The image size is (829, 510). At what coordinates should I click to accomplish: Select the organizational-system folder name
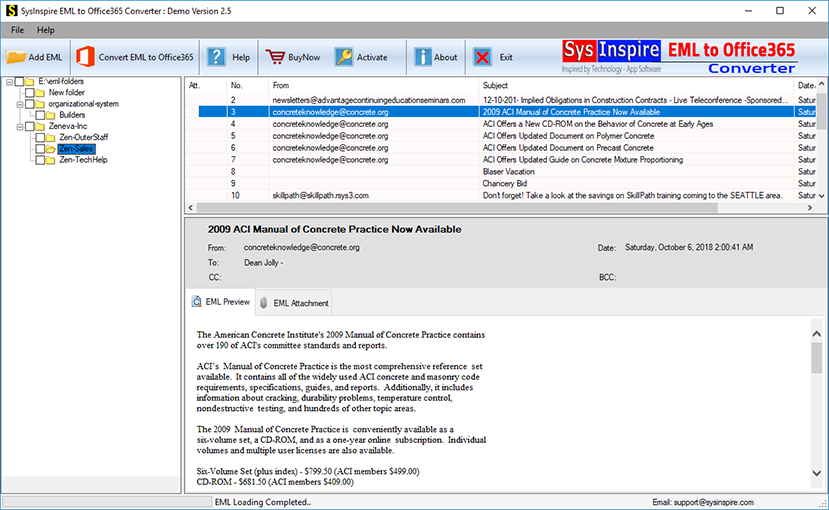pos(84,104)
